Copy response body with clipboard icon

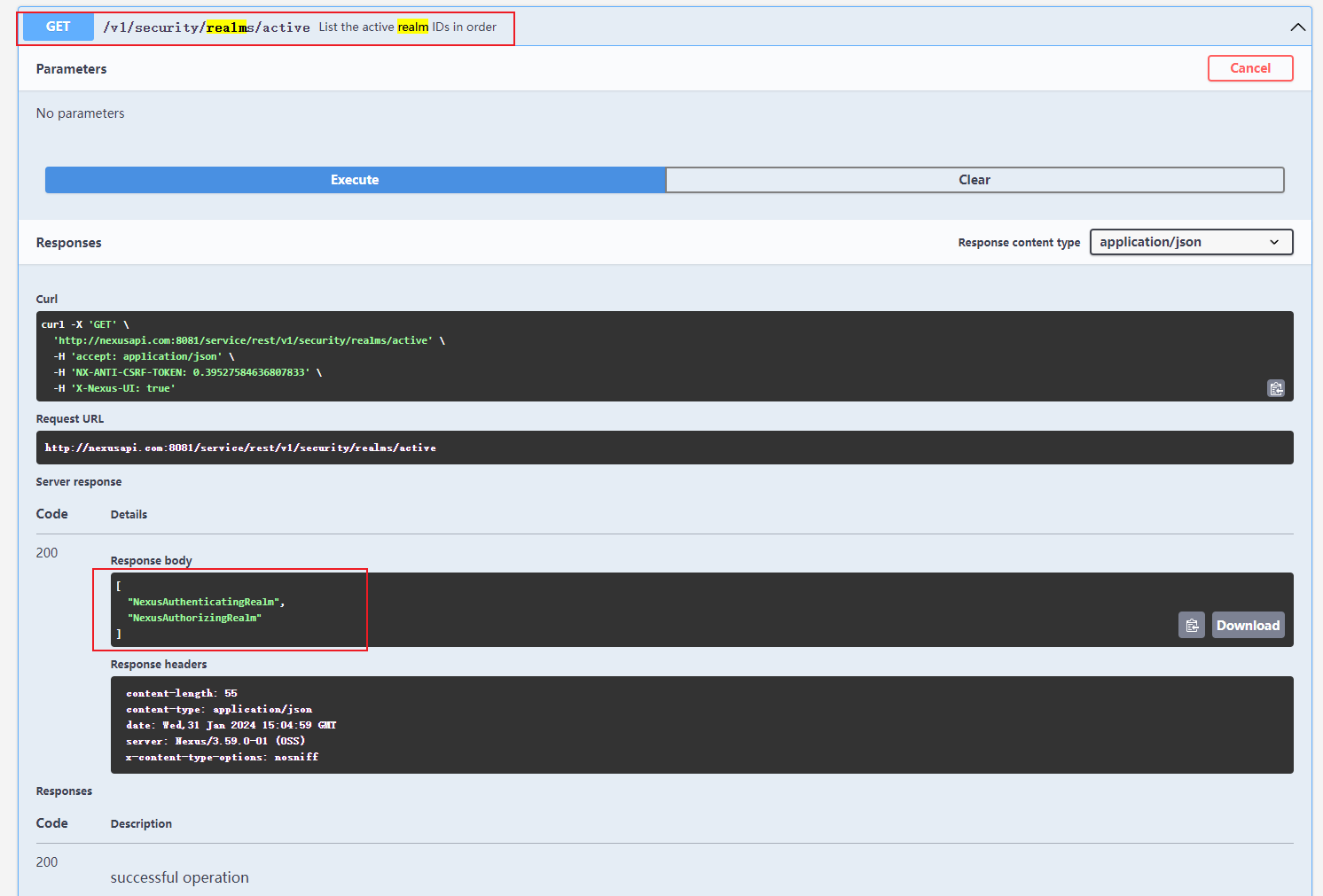[x=1192, y=625]
